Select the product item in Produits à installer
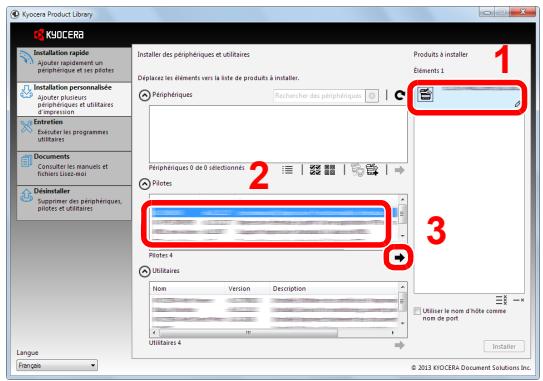Image resolution: width=543 pixels, height=381 pixels. tap(468, 97)
